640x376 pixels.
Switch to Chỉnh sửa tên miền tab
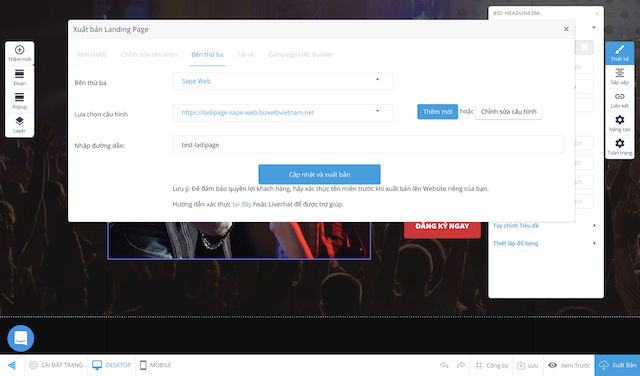tap(149, 54)
